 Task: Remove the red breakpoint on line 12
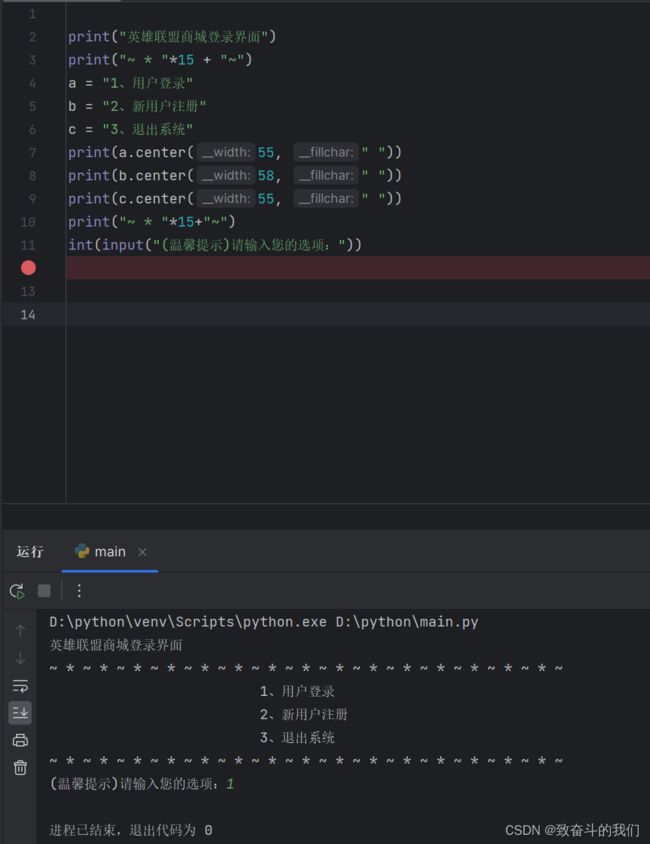(29, 268)
